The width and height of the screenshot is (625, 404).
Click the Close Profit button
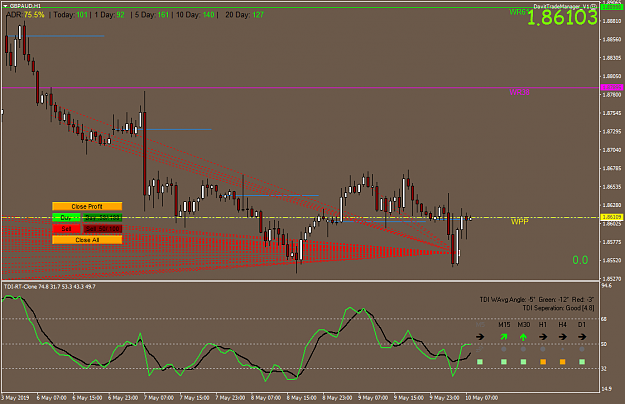click(87, 206)
